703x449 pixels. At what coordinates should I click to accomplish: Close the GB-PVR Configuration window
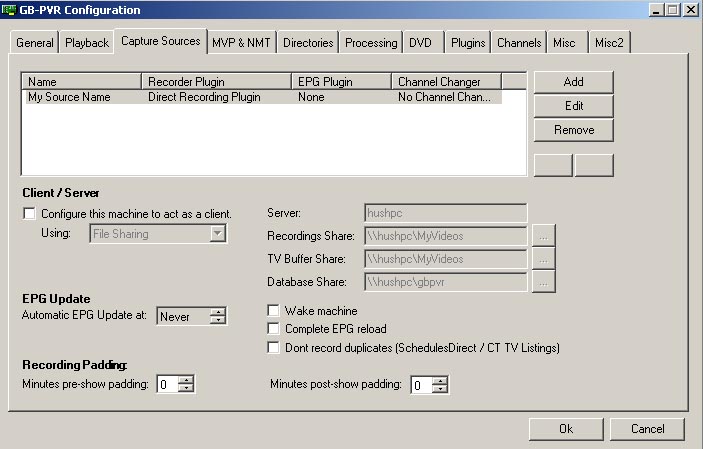[691, 10]
